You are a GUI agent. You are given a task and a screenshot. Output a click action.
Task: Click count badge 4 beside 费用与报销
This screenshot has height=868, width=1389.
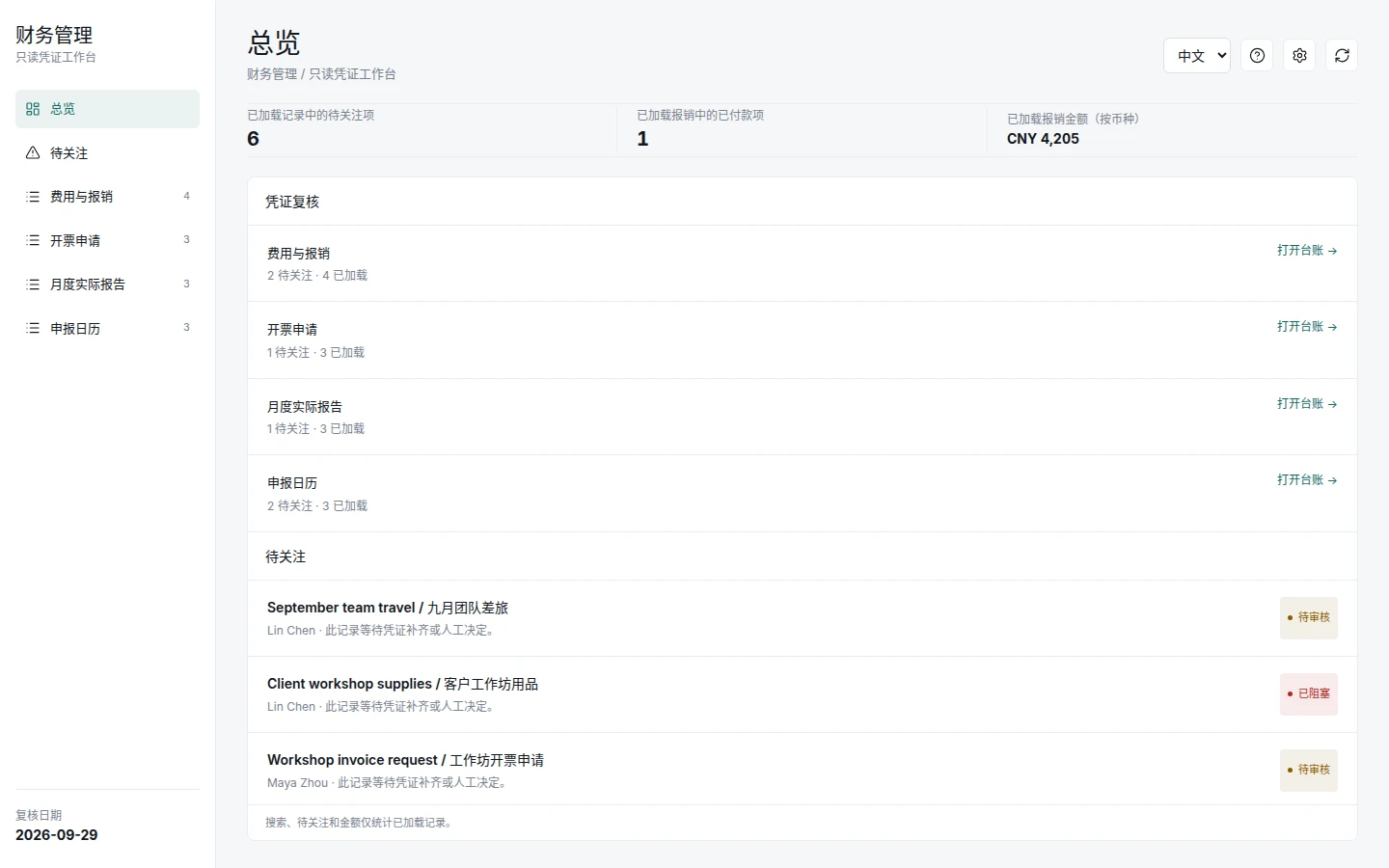(x=187, y=197)
